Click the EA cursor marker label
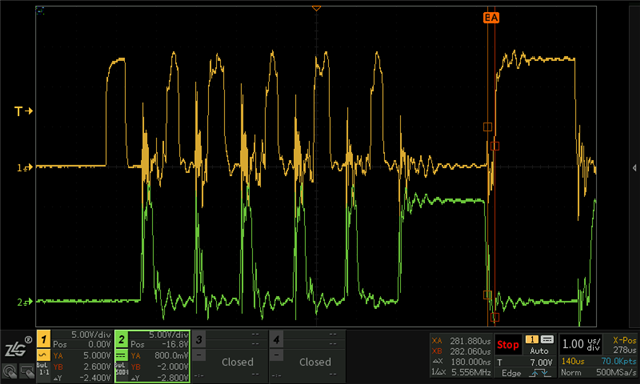The height and width of the screenshot is (384, 640). point(491,18)
